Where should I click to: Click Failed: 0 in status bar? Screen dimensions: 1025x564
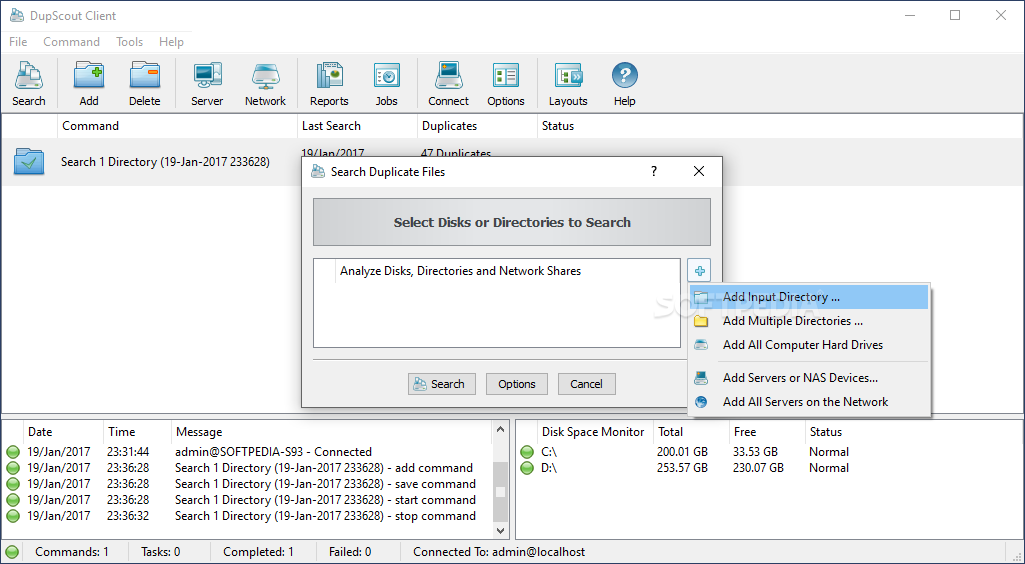click(x=349, y=552)
